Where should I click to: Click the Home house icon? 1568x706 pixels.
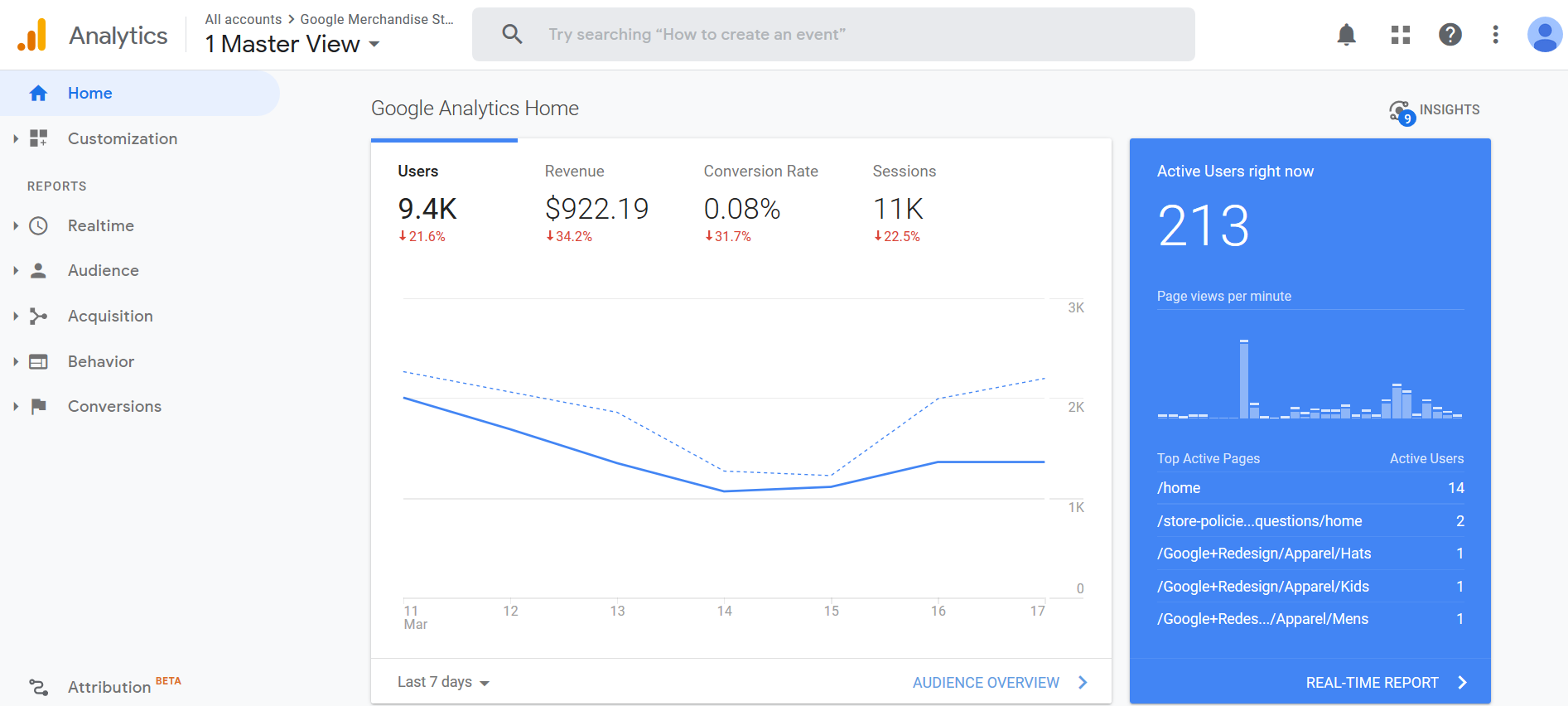pos(38,94)
